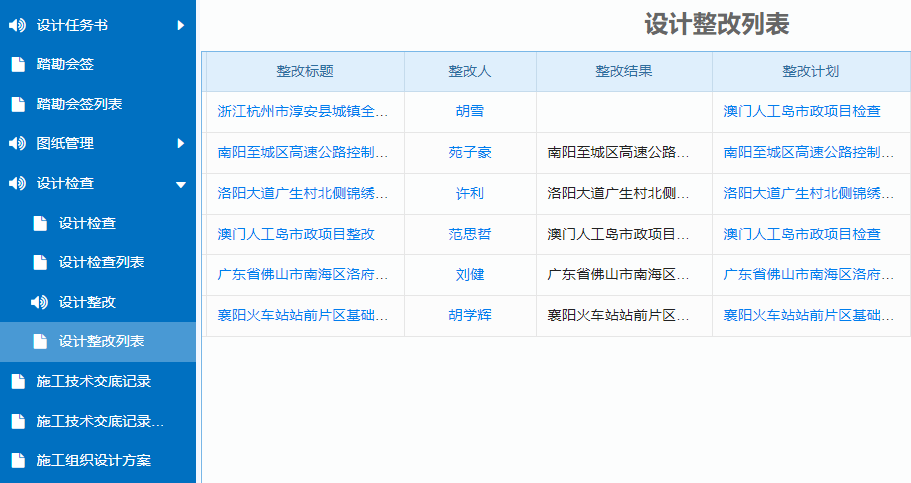Open the 设计整改列表 menu item
Viewport: 911px width, 483px height.
(x=101, y=342)
